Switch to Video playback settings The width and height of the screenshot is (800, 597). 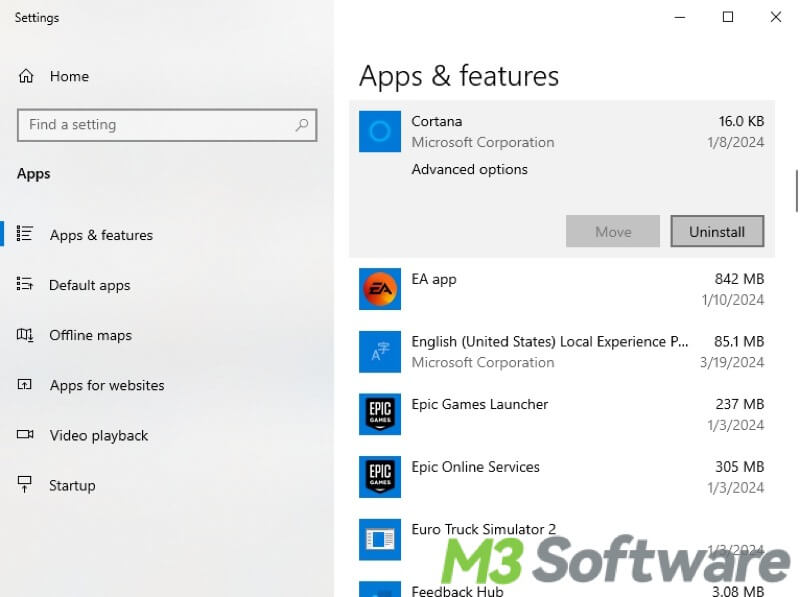(x=99, y=435)
